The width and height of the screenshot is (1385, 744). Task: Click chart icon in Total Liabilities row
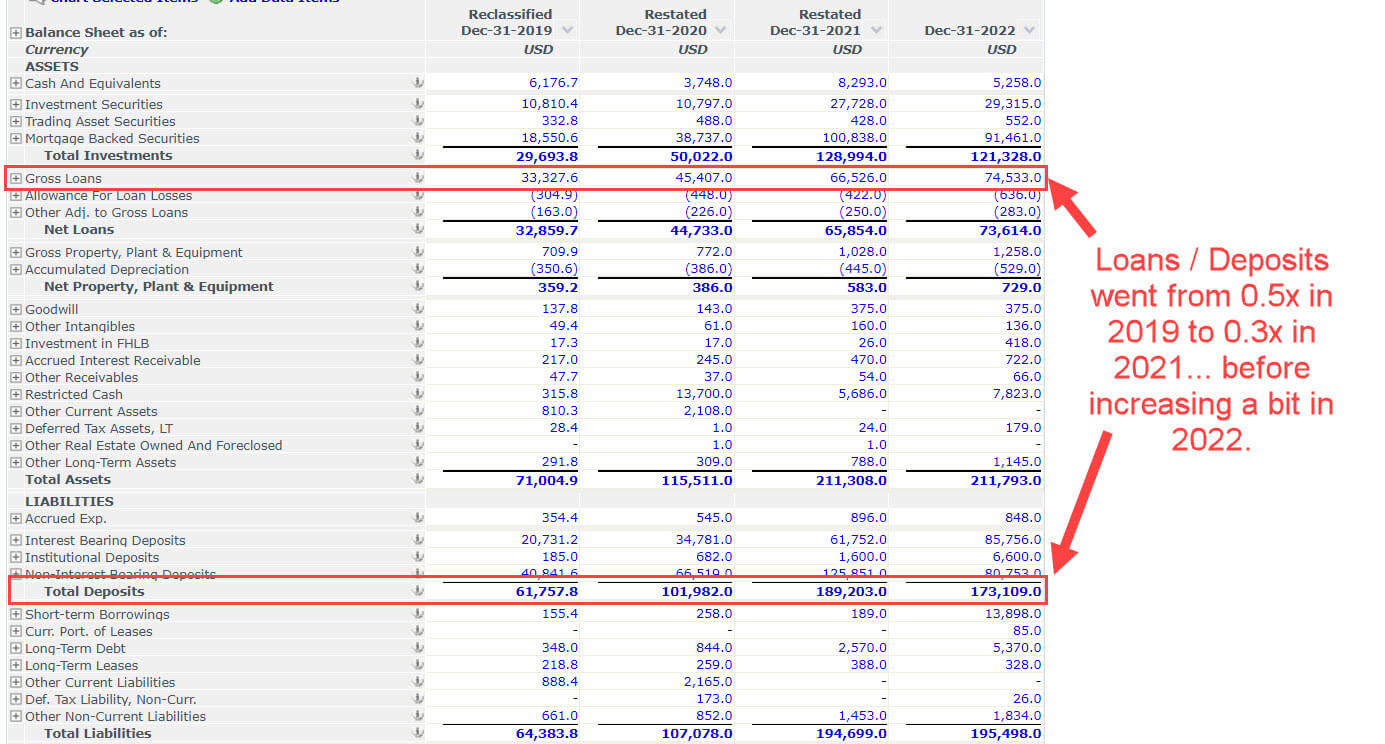[418, 733]
